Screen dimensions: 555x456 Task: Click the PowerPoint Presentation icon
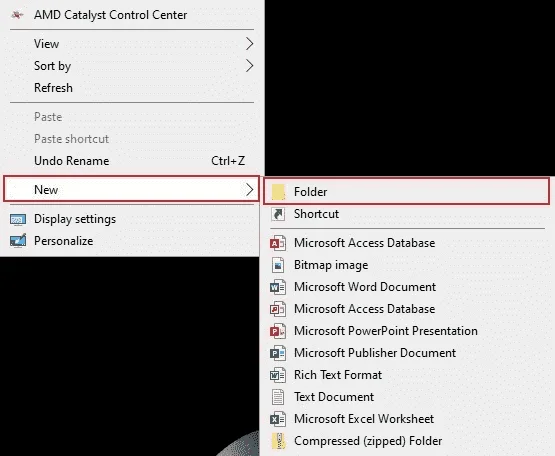278,331
